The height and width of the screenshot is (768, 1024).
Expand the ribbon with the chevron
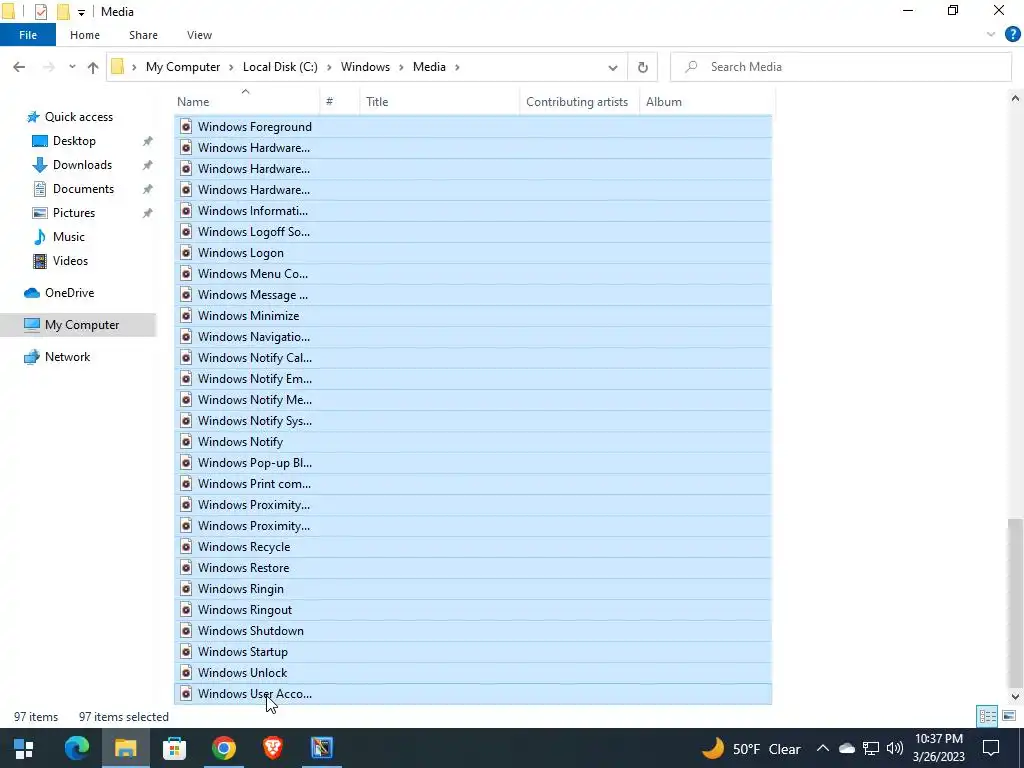coord(991,35)
